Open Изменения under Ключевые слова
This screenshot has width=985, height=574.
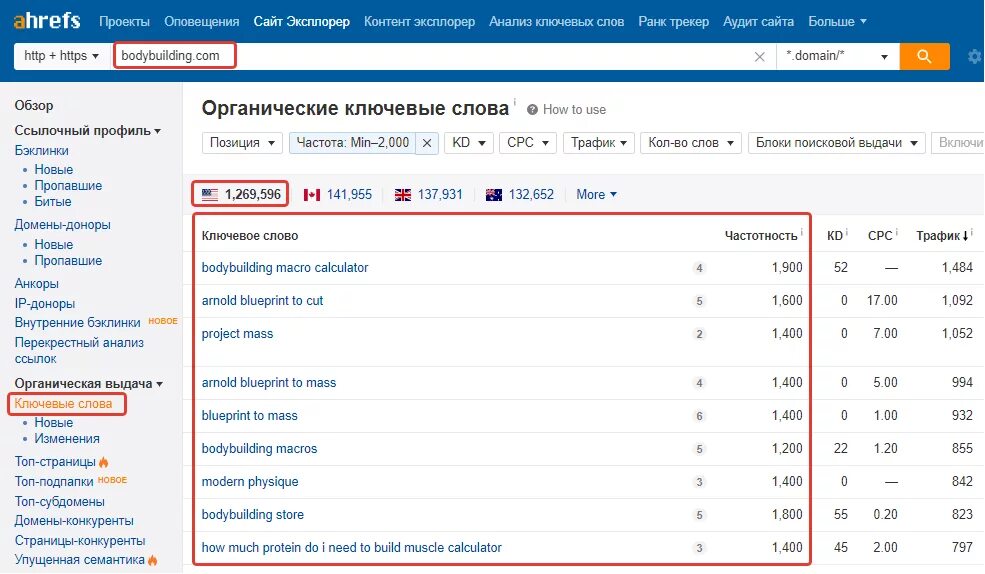(x=67, y=439)
